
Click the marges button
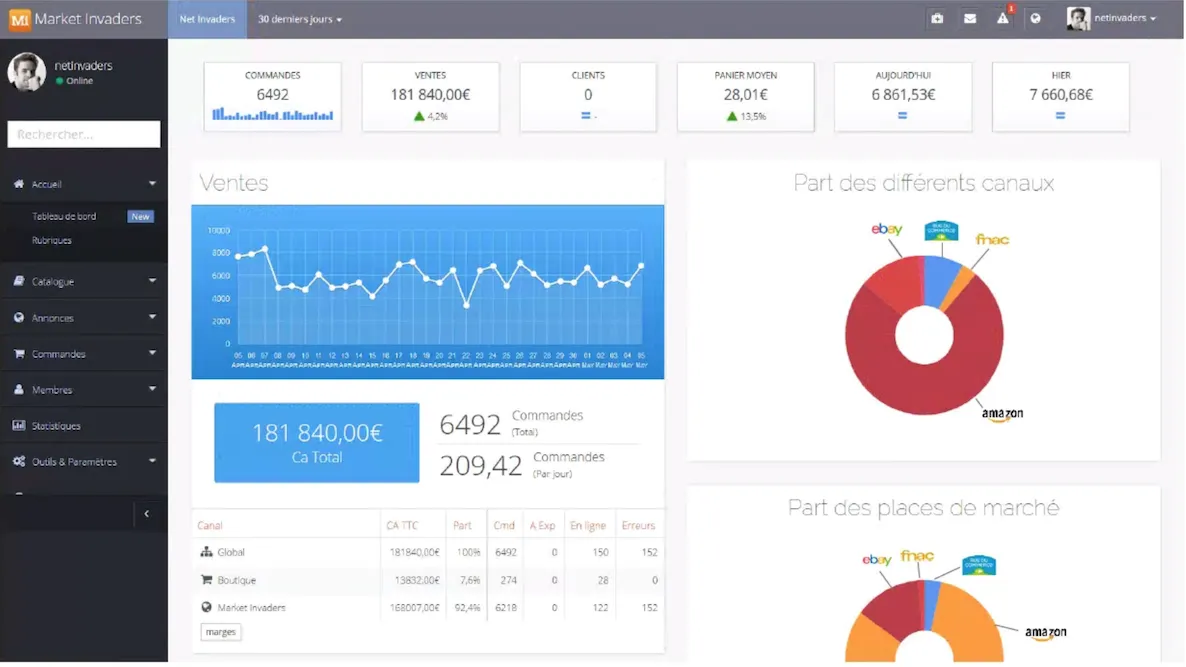pos(220,632)
